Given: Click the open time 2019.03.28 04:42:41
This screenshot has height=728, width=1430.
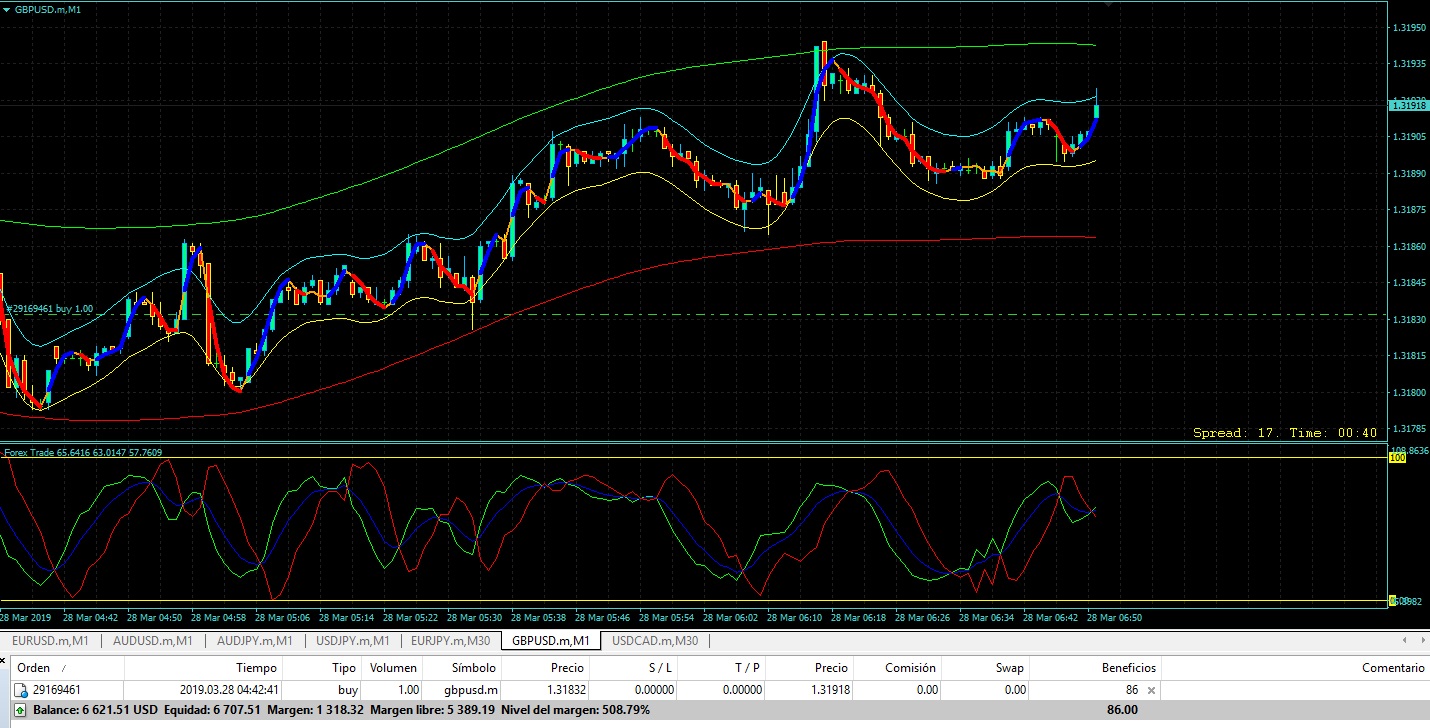Looking at the screenshot, I should (229, 690).
